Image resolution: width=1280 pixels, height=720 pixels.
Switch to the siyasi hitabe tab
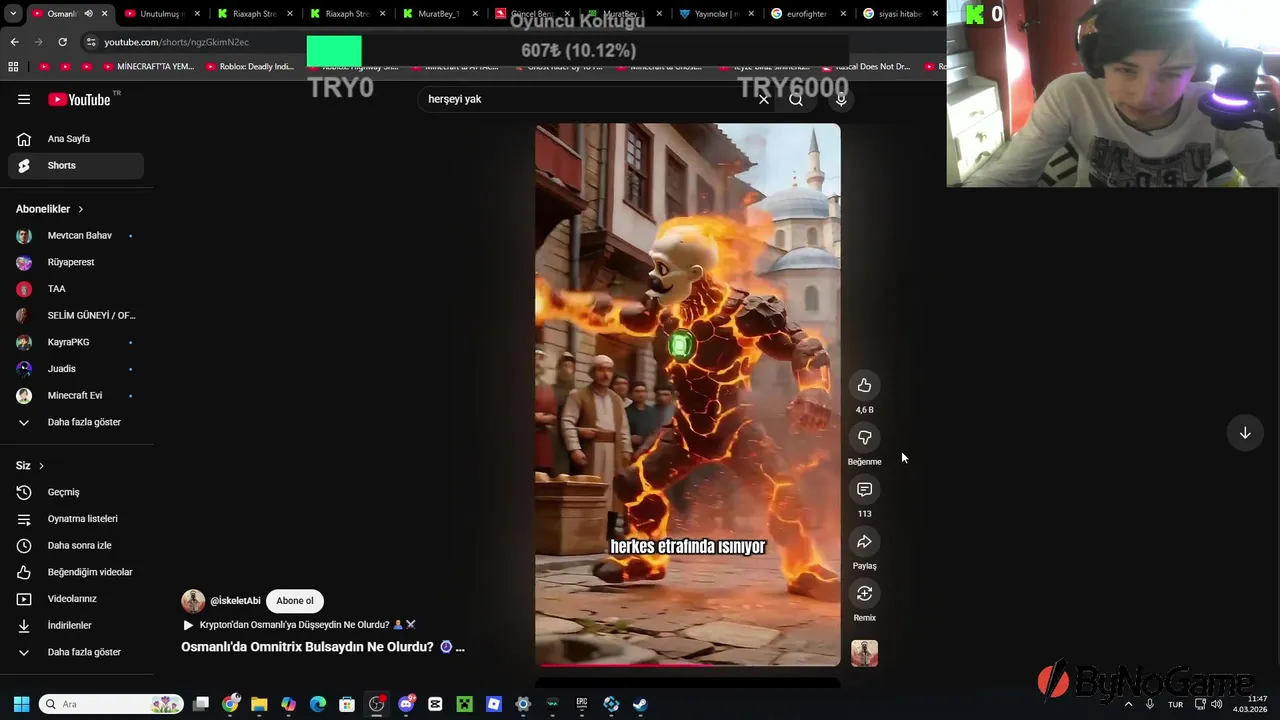pos(900,14)
